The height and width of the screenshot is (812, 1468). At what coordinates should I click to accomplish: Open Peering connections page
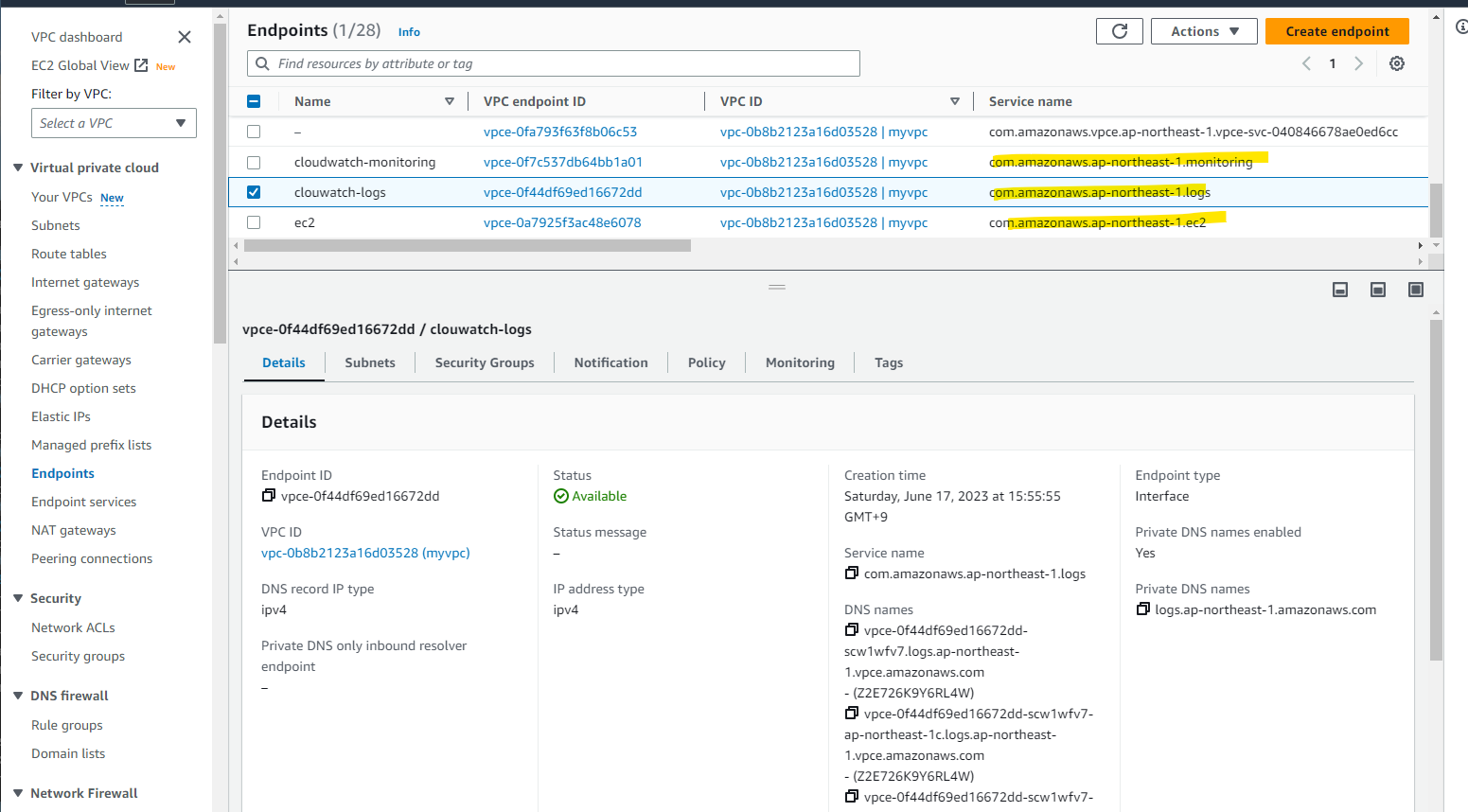(x=92, y=558)
